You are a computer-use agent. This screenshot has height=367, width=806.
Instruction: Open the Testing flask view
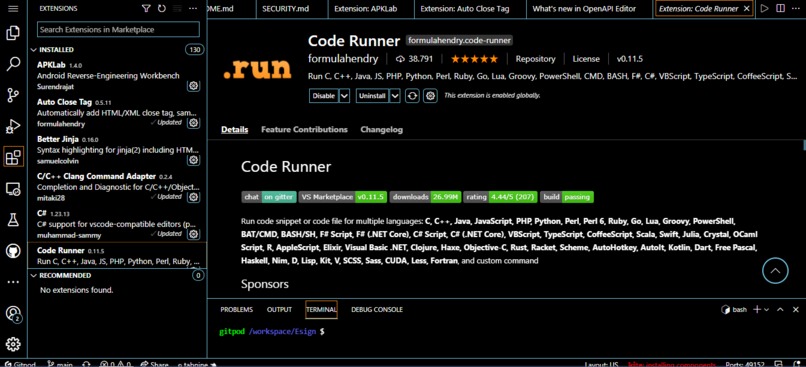(x=13, y=220)
